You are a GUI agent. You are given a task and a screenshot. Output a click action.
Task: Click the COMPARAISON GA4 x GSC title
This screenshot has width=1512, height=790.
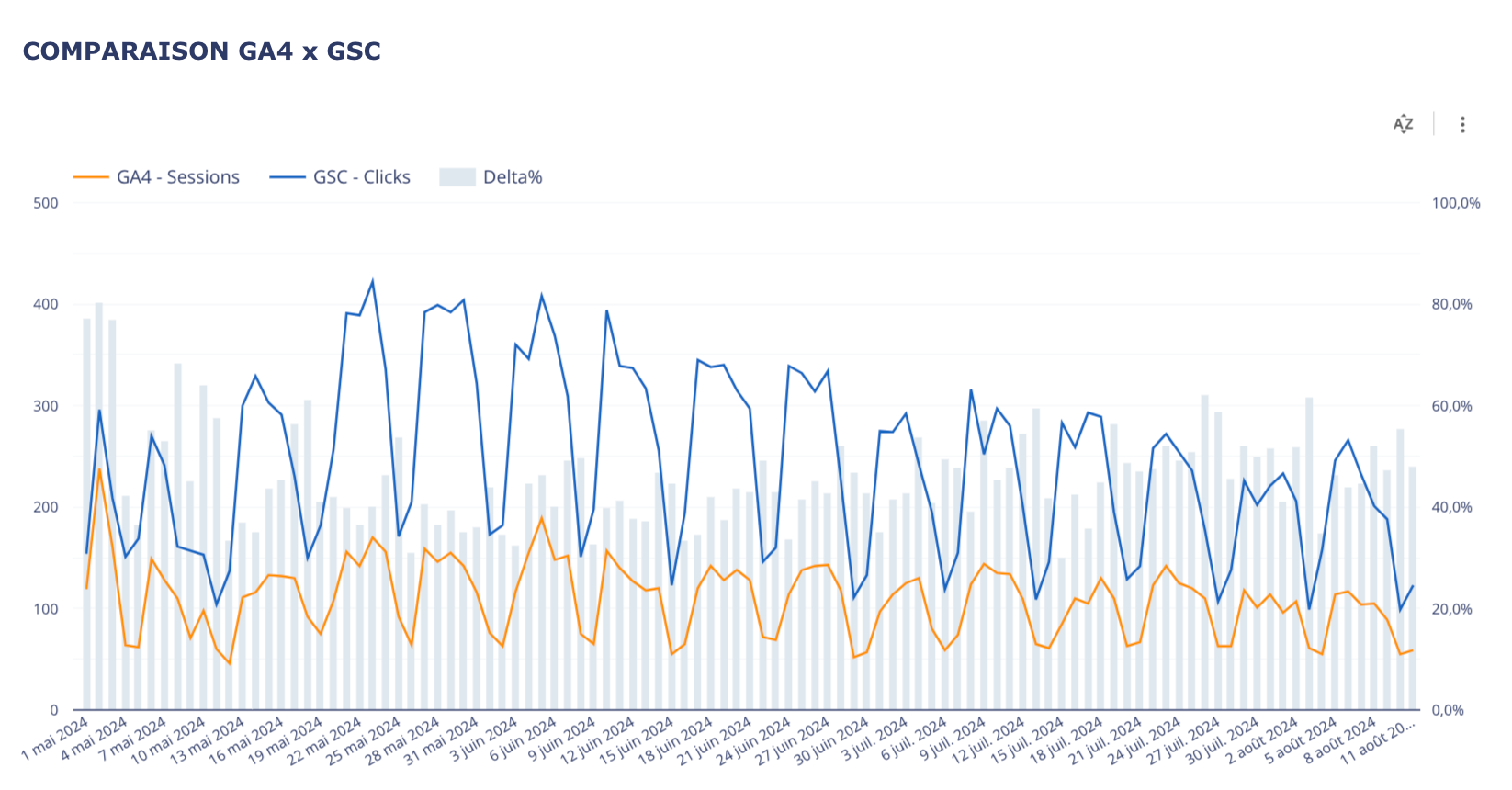click(202, 51)
